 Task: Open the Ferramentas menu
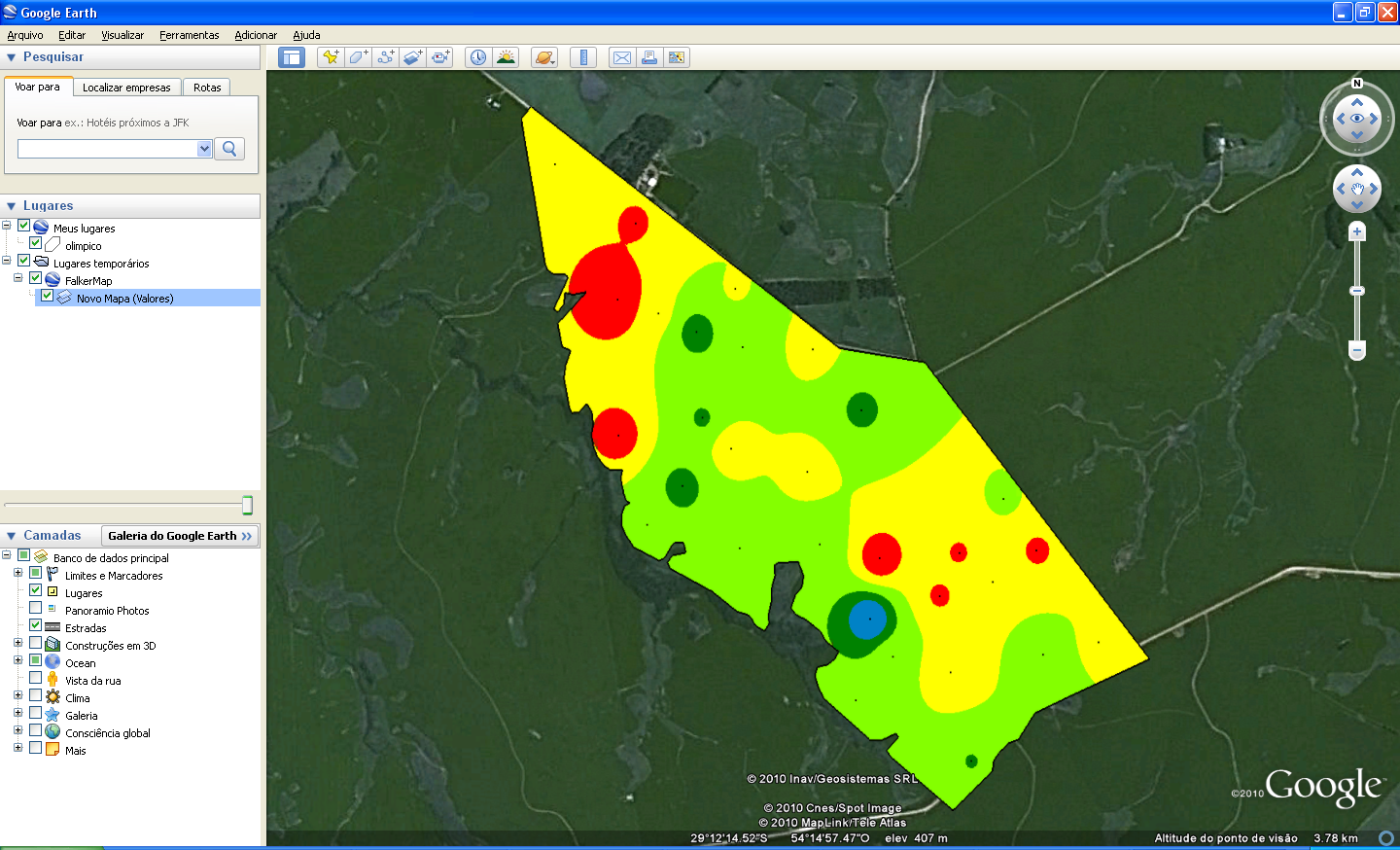pos(189,35)
